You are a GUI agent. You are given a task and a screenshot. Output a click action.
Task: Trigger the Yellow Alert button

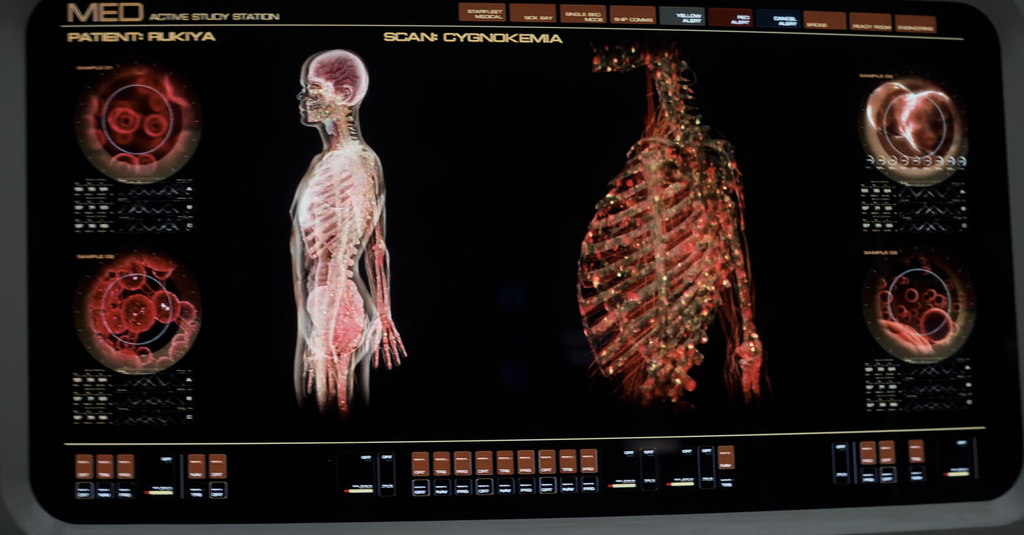(x=682, y=16)
